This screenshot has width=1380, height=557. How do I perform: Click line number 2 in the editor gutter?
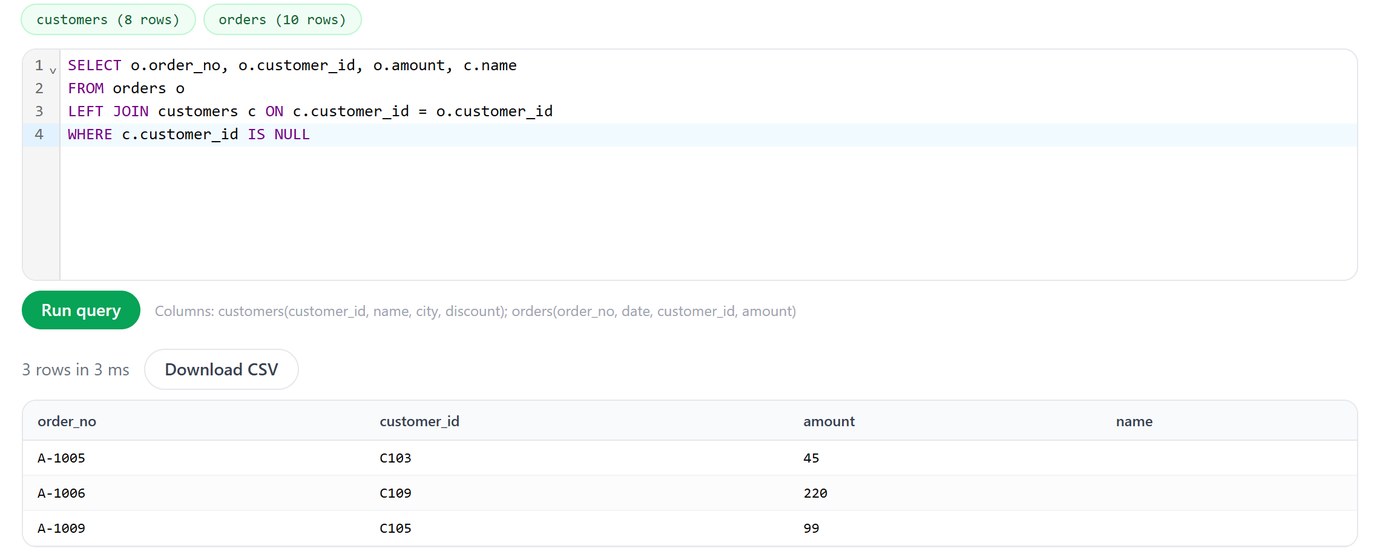[x=39, y=88]
